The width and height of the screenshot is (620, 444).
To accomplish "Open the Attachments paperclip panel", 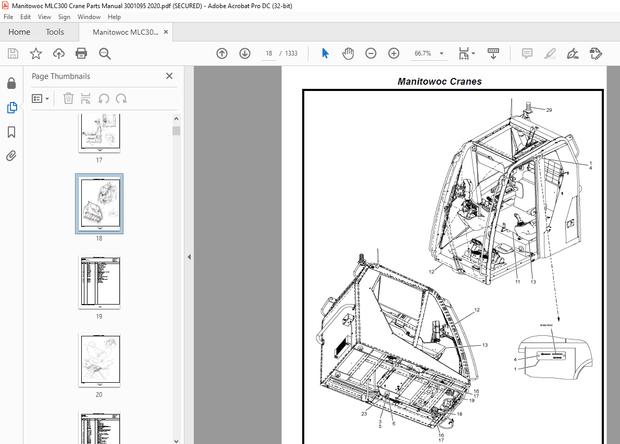I will coord(11,156).
